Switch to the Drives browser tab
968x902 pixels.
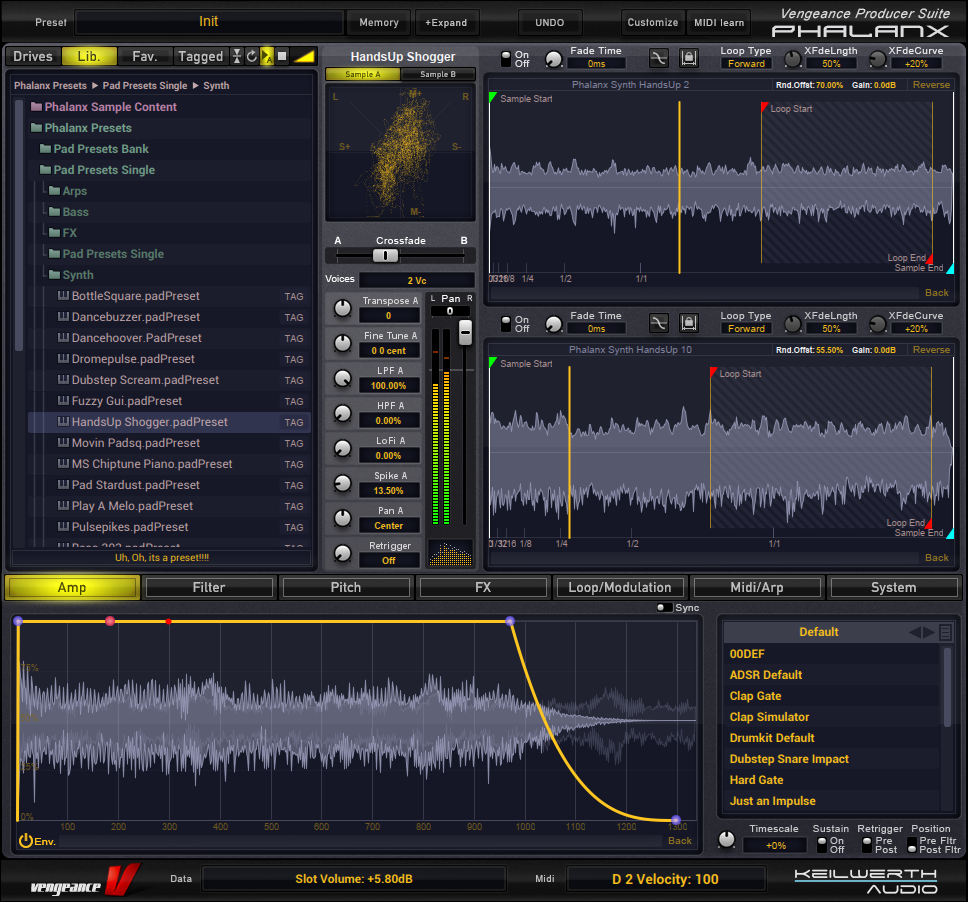pyautogui.click(x=33, y=56)
